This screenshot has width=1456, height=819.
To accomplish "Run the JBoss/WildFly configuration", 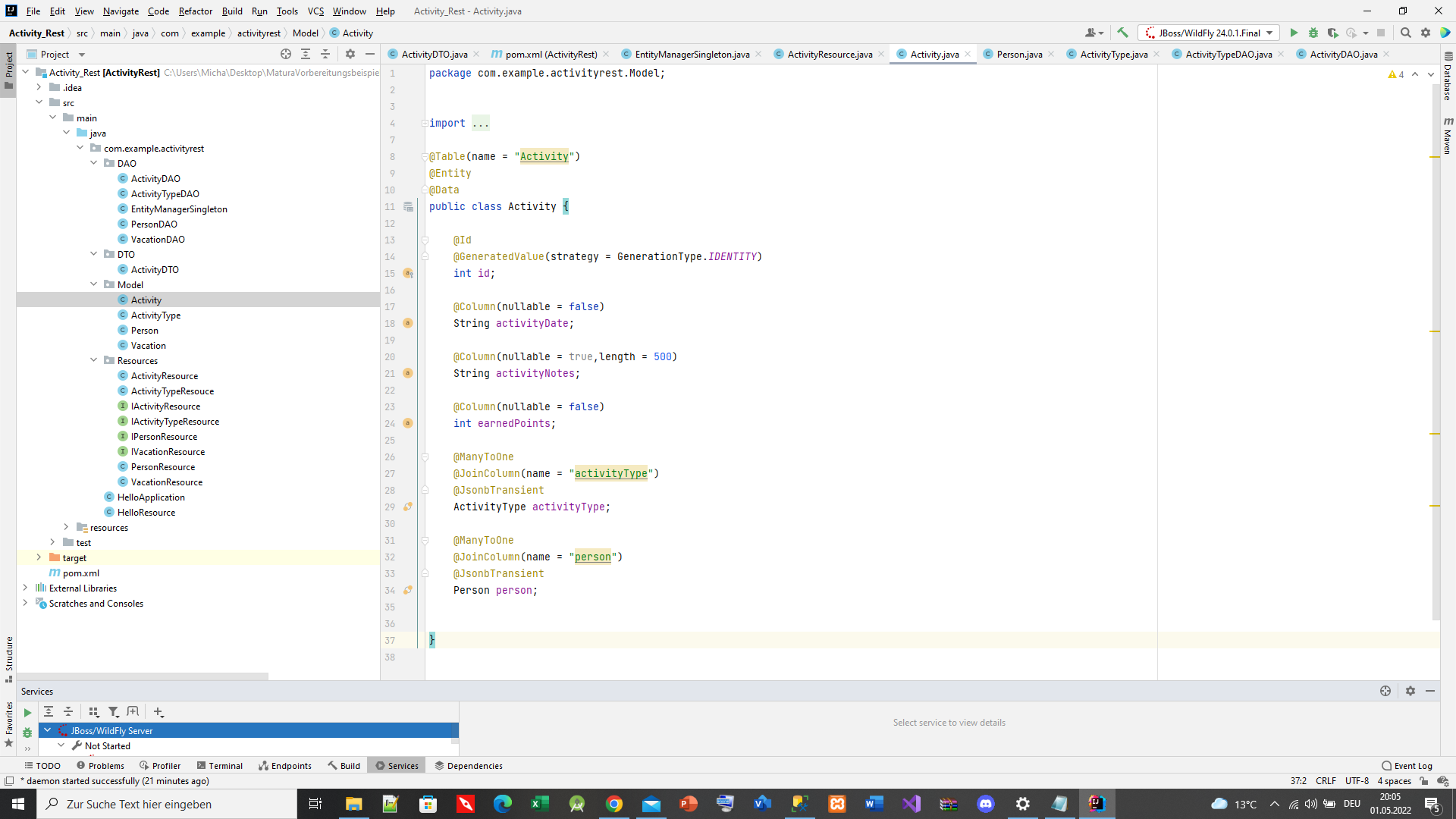I will click(x=1294, y=33).
